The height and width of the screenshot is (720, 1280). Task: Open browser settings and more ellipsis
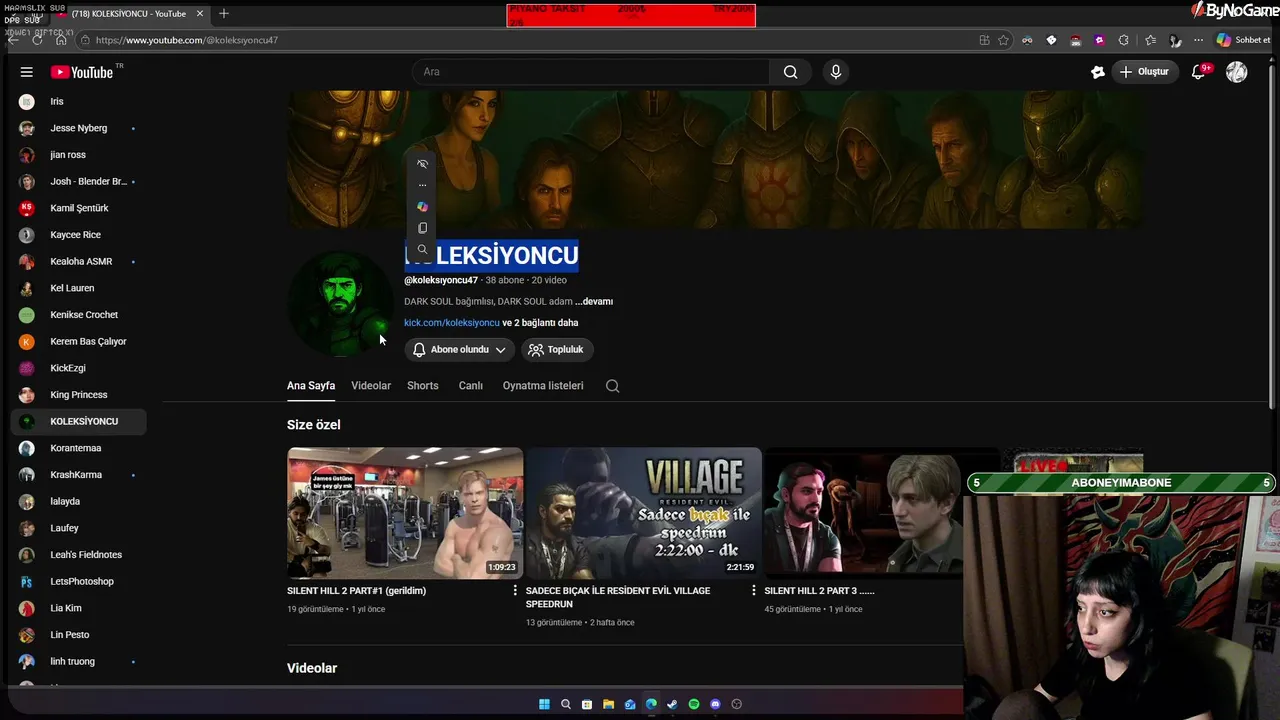[x=1198, y=40]
